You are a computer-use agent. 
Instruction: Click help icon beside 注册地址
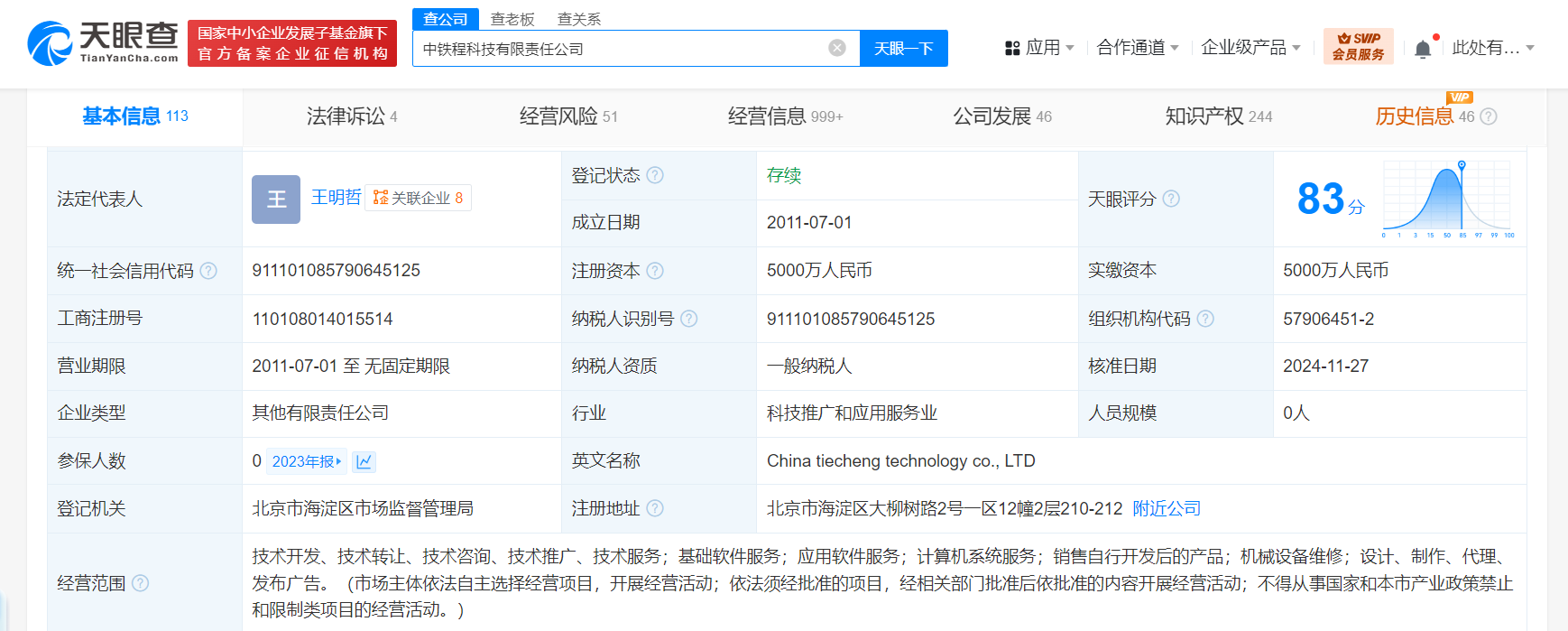(x=655, y=508)
